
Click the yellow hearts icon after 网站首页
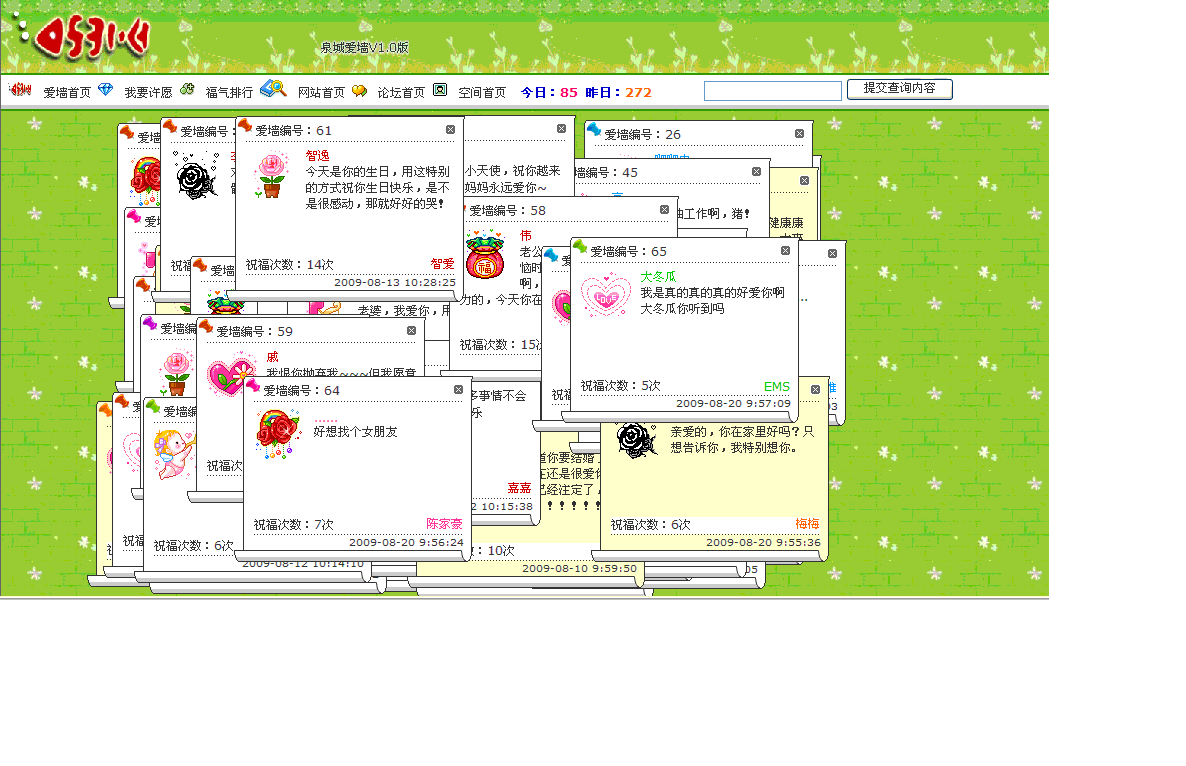coord(359,91)
